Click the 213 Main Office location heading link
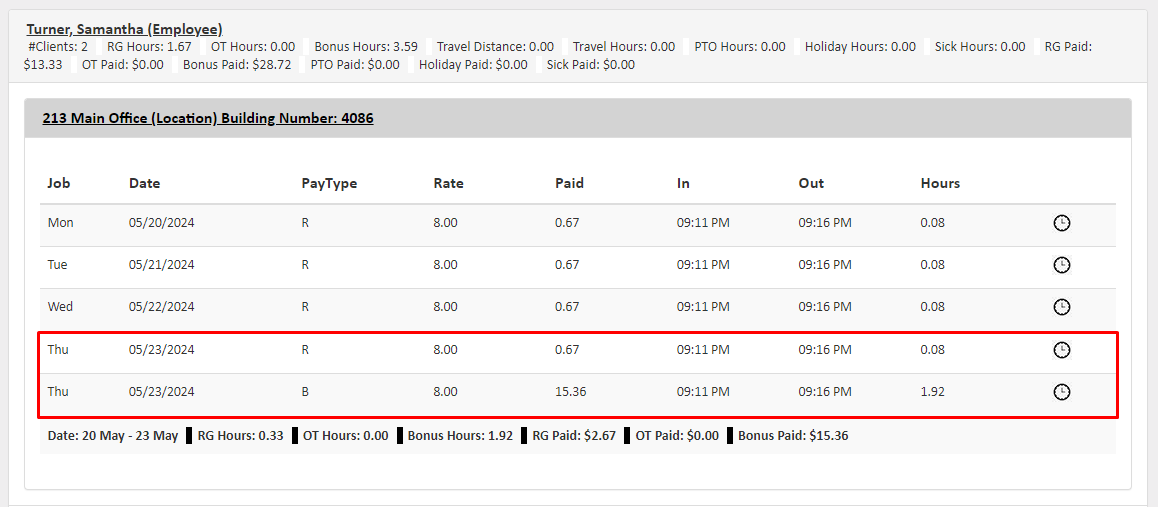Image resolution: width=1158 pixels, height=507 pixels. [x=207, y=118]
